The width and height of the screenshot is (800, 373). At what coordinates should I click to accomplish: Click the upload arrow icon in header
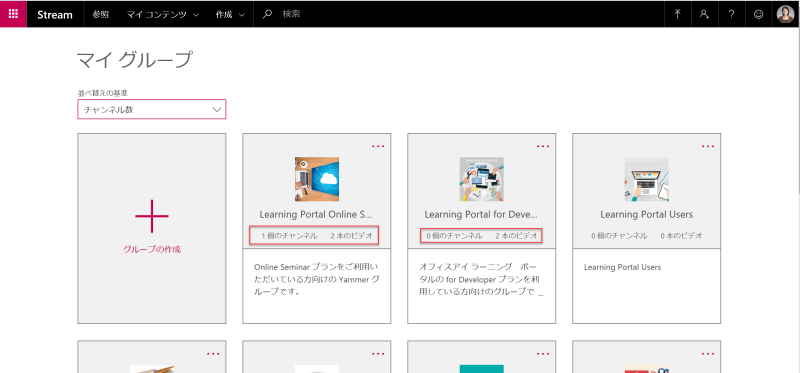tap(678, 14)
